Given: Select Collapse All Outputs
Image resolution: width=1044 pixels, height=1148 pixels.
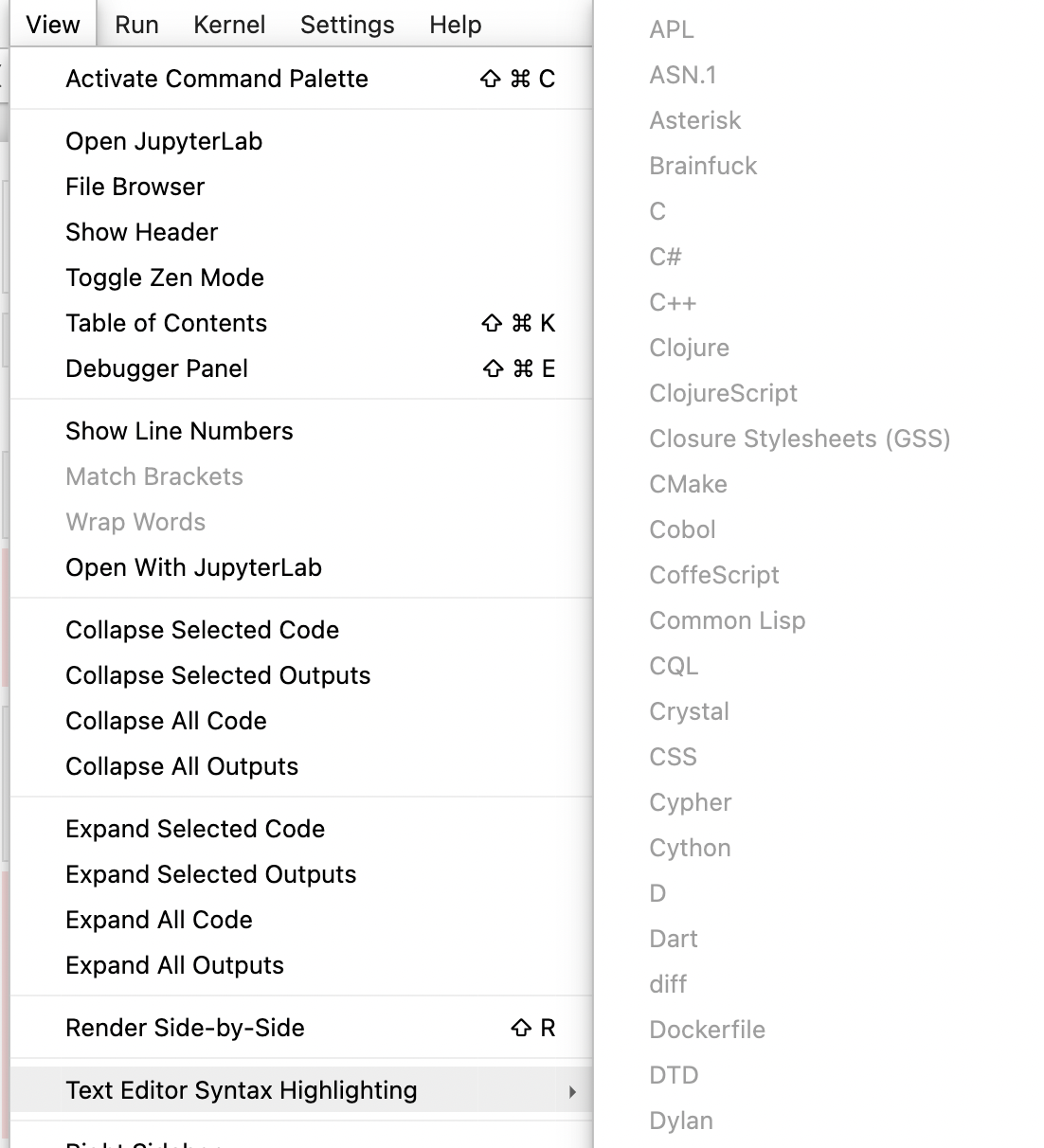Looking at the screenshot, I should tap(301, 766).
